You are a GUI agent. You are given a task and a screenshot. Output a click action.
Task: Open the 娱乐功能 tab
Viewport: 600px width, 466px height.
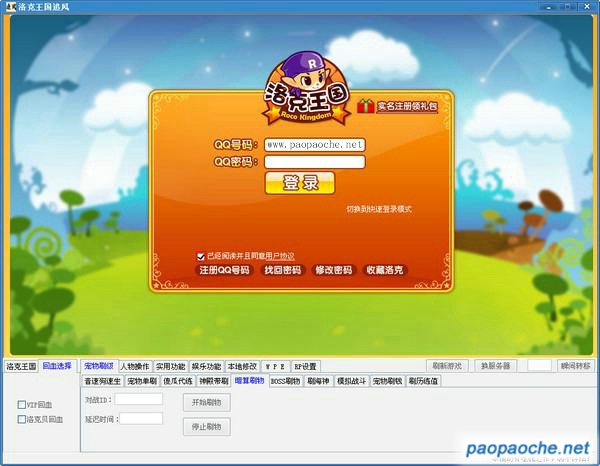click(x=207, y=367)
